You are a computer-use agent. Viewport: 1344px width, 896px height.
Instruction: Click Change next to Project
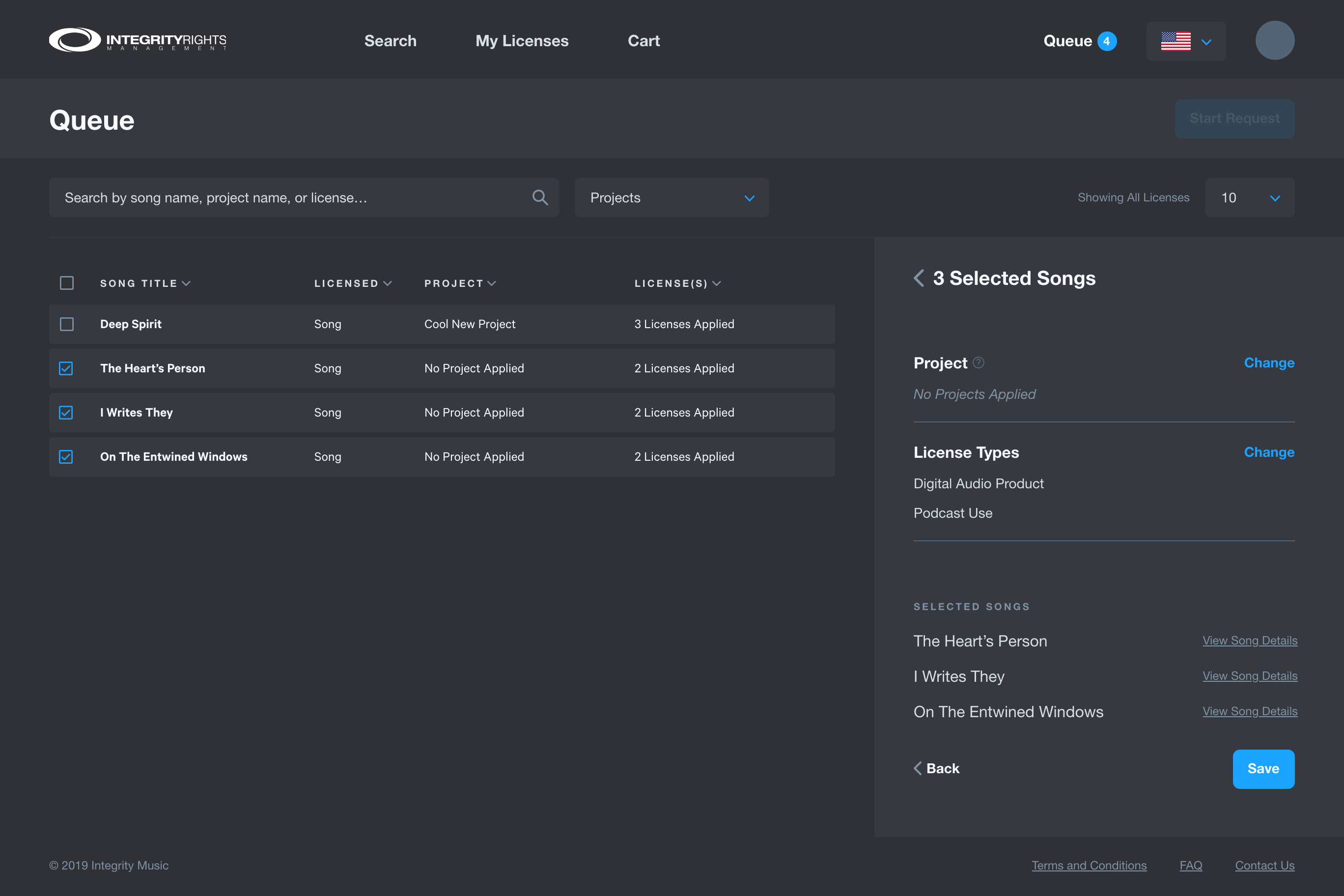pos(1269,363)
